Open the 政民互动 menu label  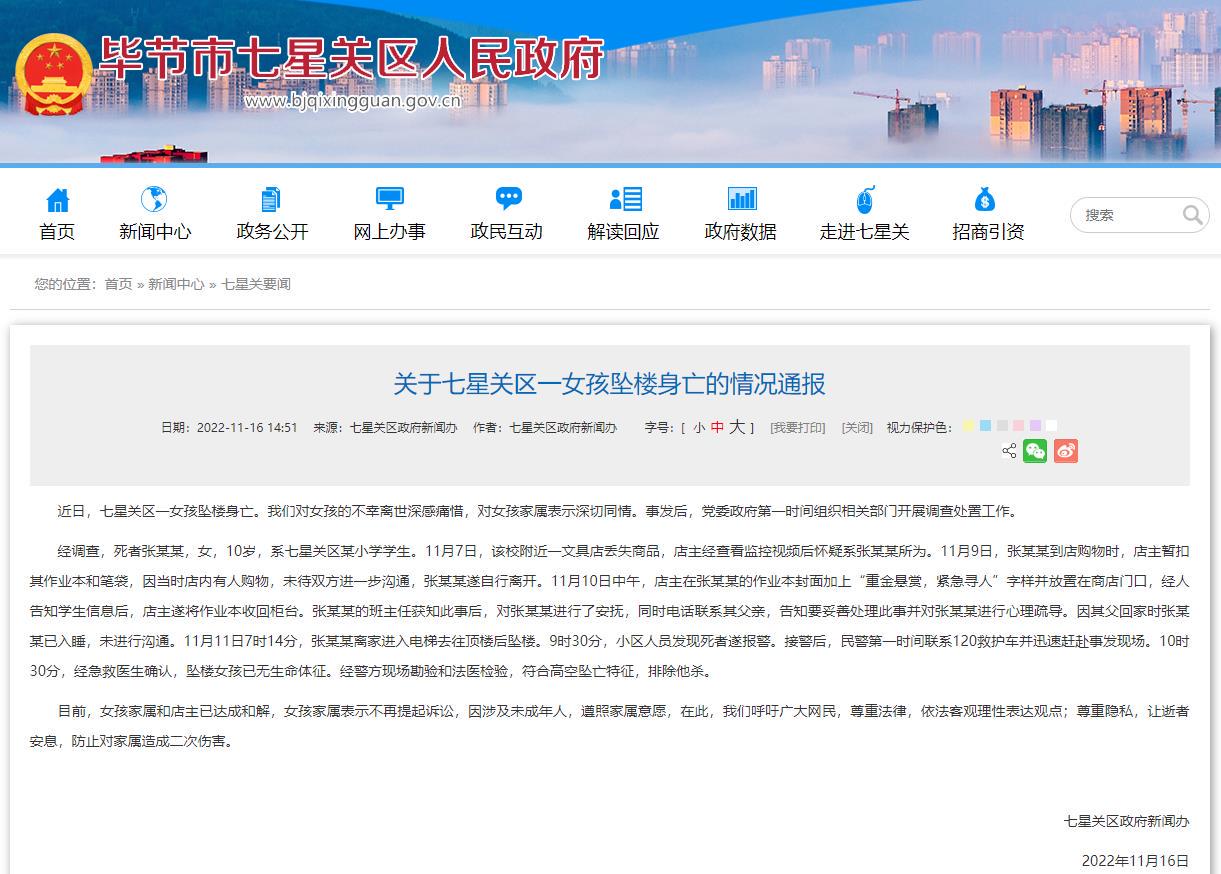tap(506, 232)
